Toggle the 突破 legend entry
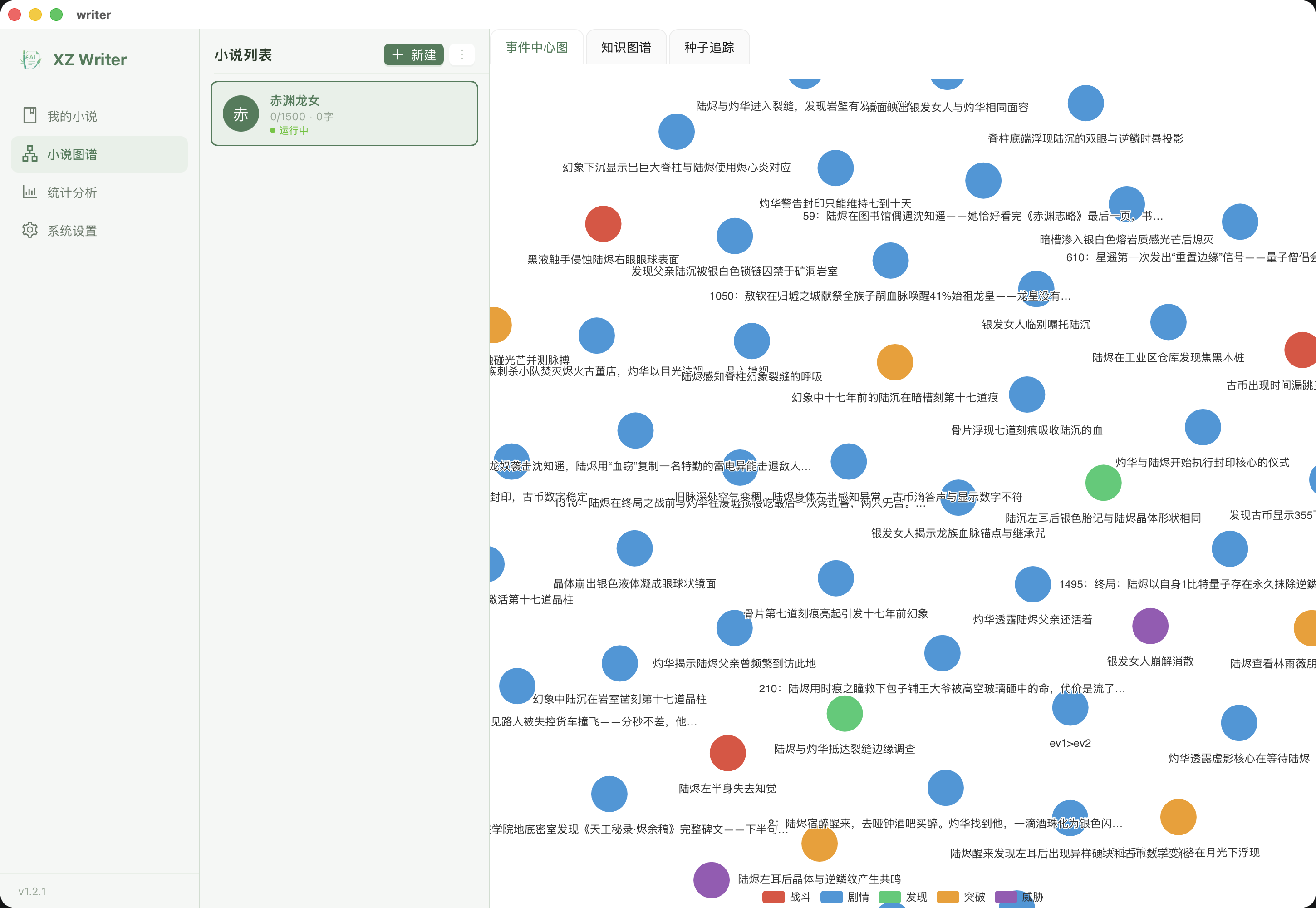The width and height of the screenshot is (1316, 908). pyautogui.click(x=961, y=897)
